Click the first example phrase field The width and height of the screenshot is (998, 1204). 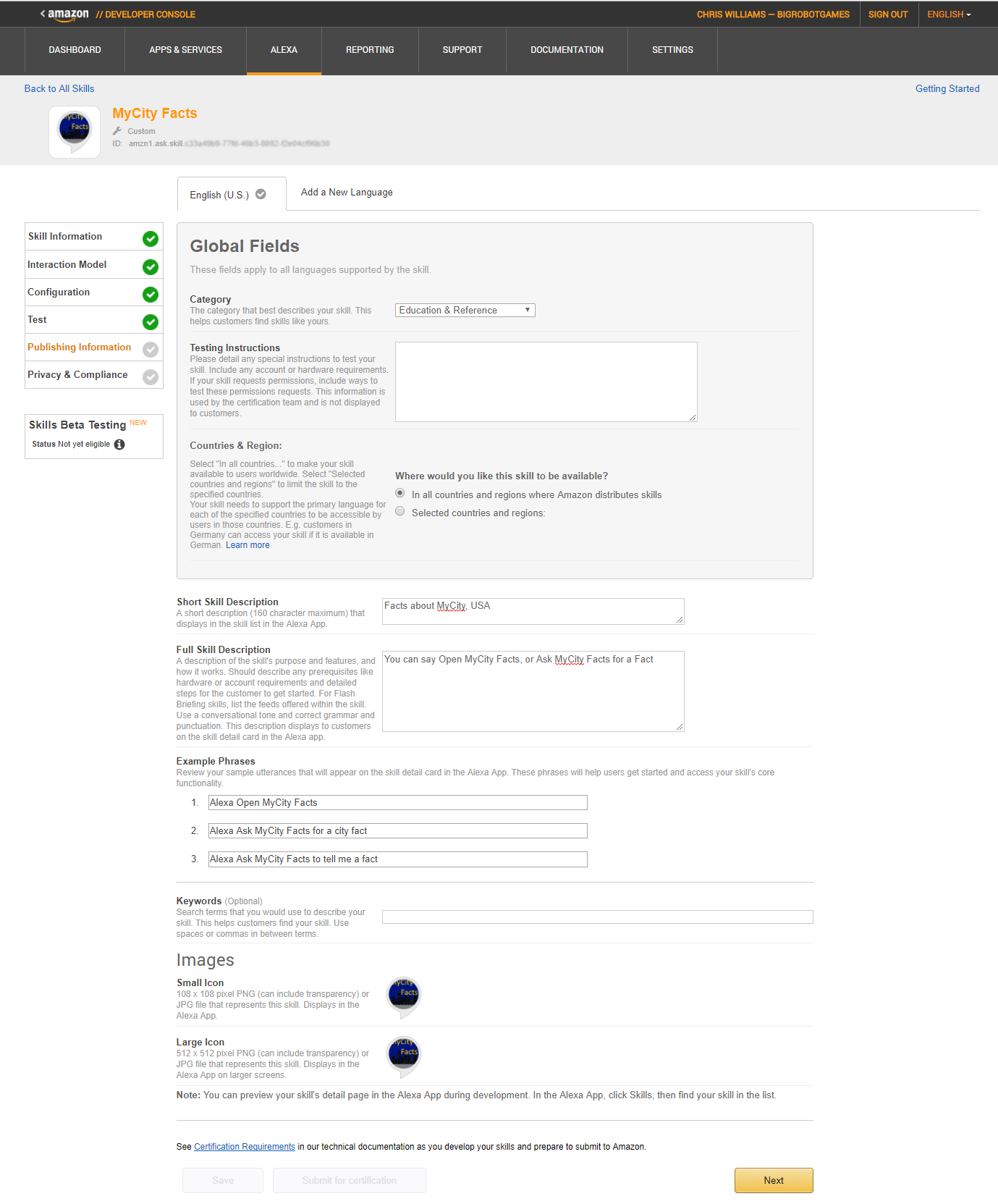(x=398, y=802)
